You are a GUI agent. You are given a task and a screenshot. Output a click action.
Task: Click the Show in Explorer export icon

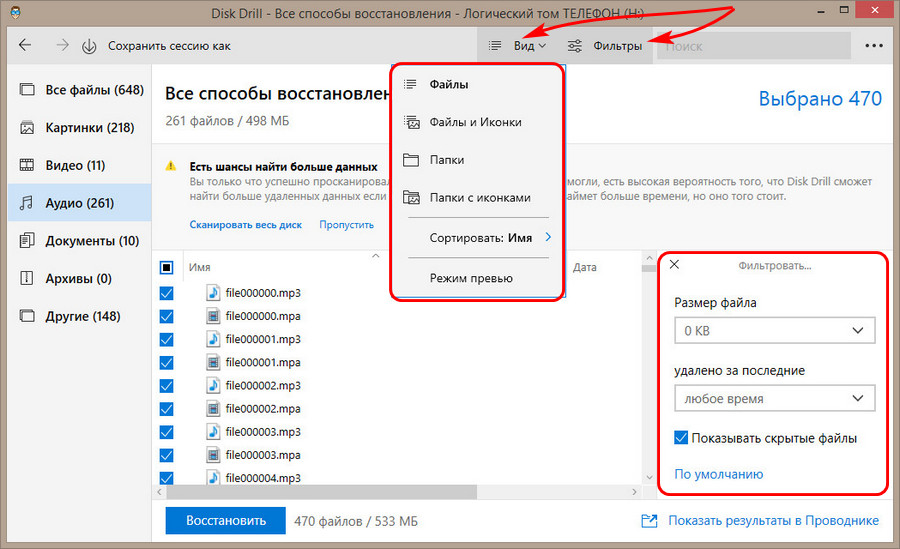649,521
